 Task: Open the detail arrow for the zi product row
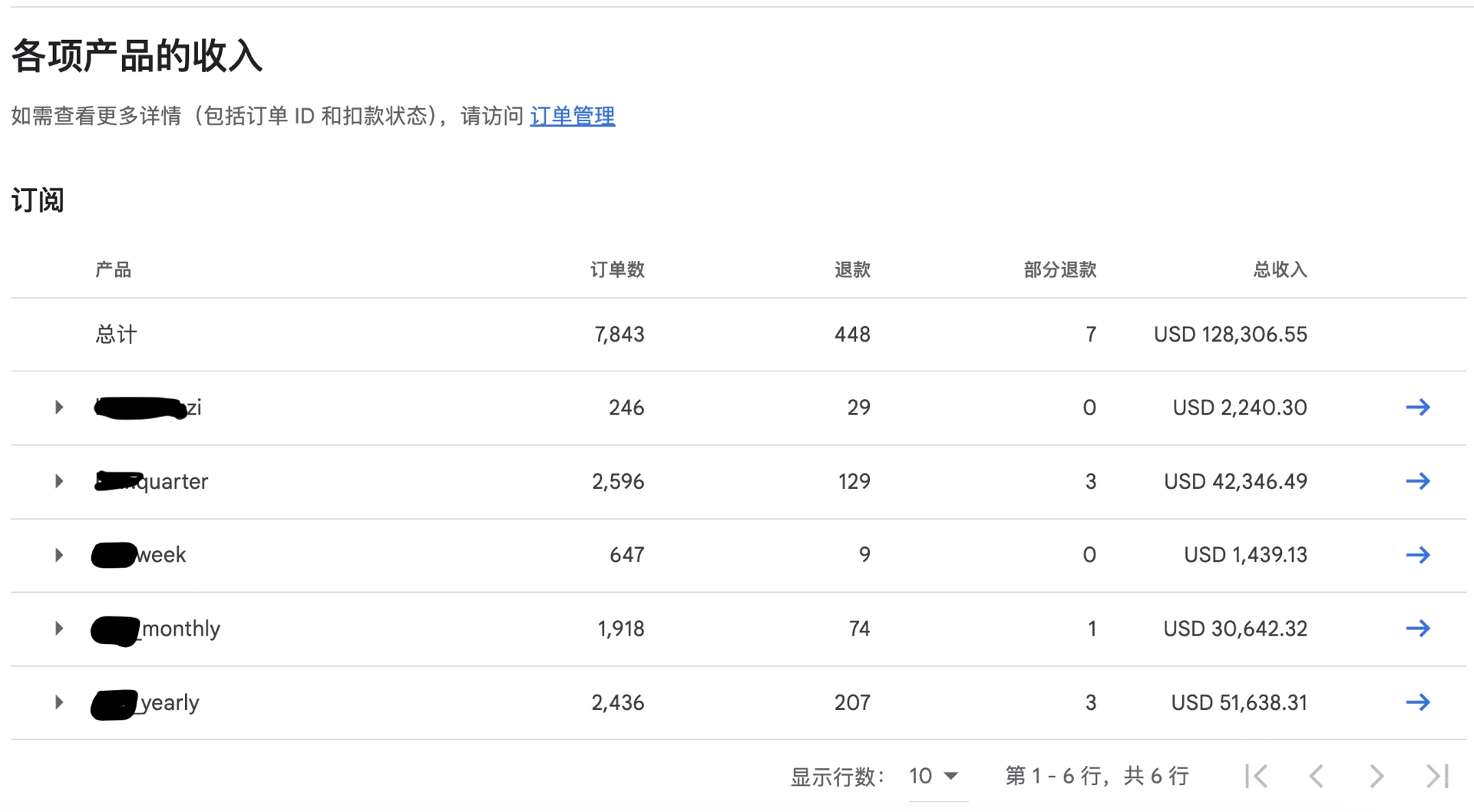pos(1419,407)
